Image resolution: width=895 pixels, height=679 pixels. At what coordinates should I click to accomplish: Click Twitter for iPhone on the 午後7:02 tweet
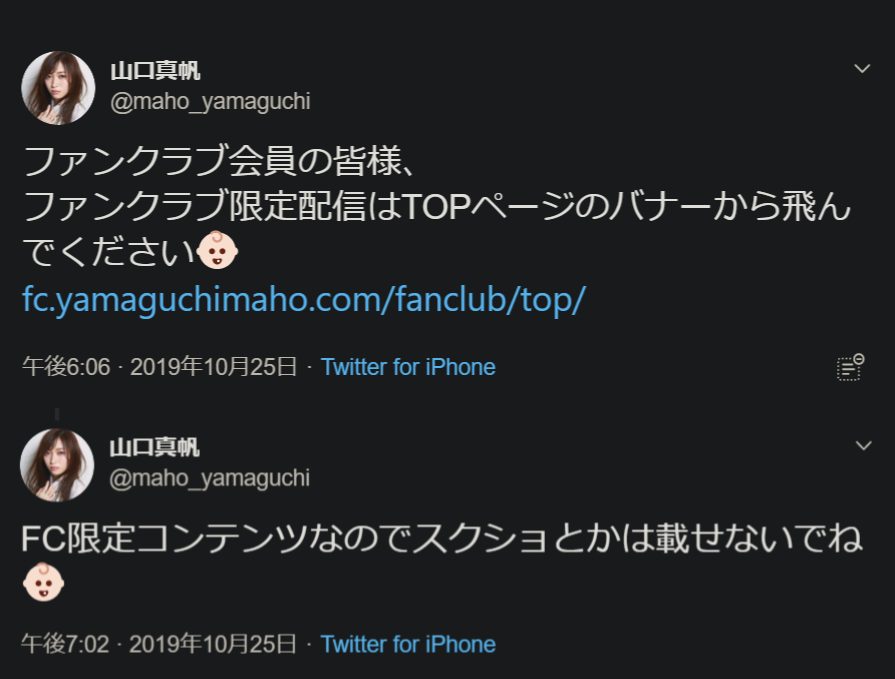(408, 644)
